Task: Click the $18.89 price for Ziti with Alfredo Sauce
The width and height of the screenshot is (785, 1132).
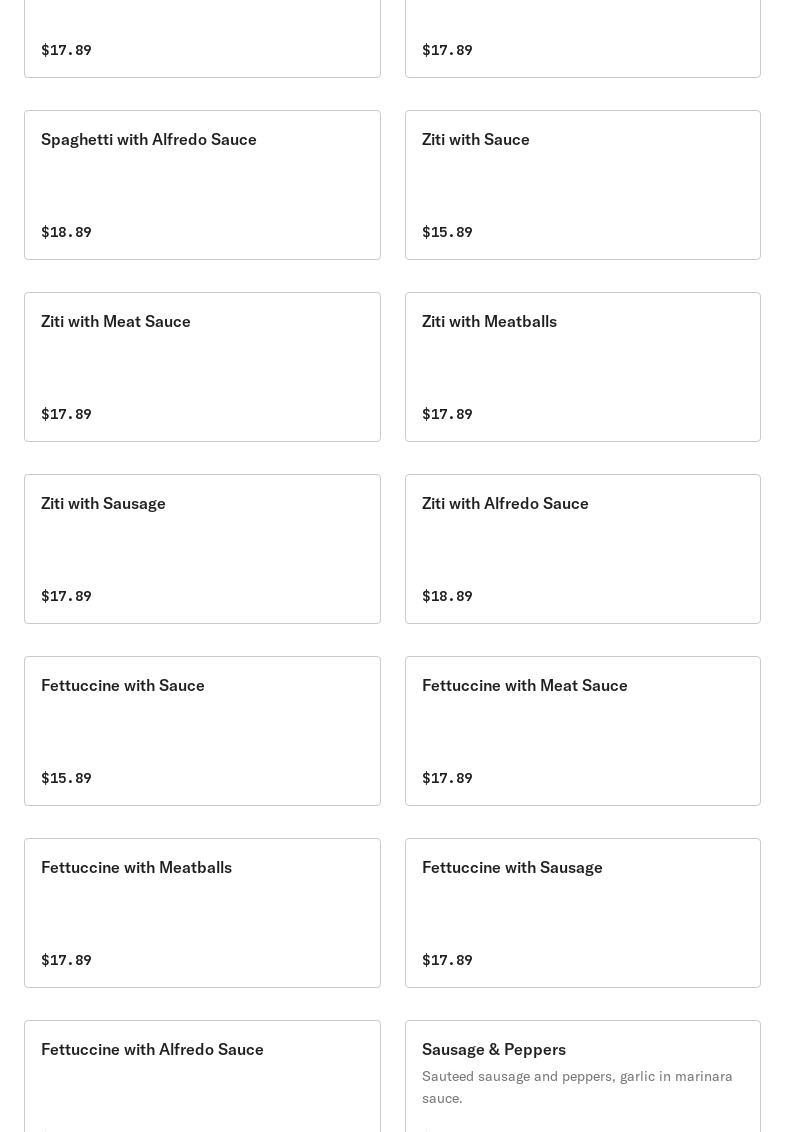Action: tap(447, 596)
